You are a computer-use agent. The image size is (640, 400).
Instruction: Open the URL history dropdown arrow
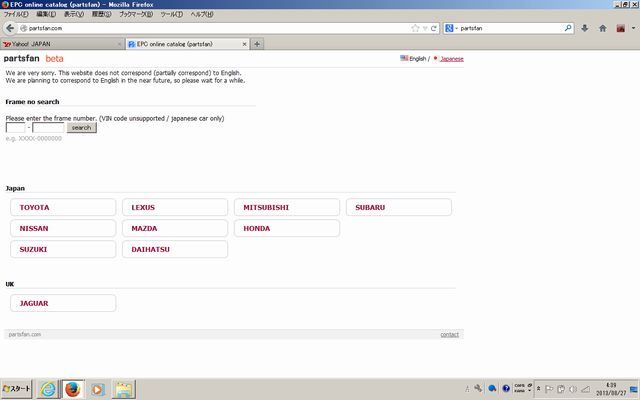tap(425, 28)
